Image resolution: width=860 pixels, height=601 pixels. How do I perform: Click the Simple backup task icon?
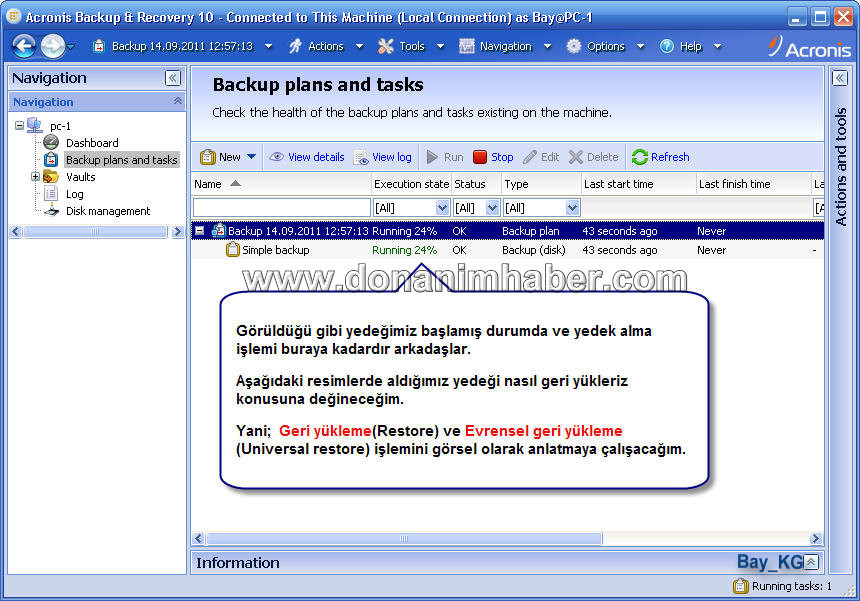tap(233, 250)
